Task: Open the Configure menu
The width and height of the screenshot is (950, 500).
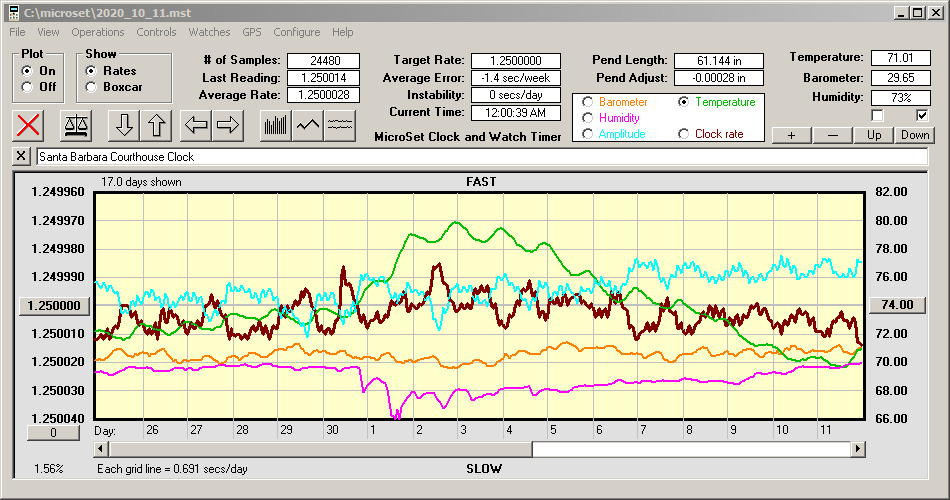Action: (x=297, y=32)
